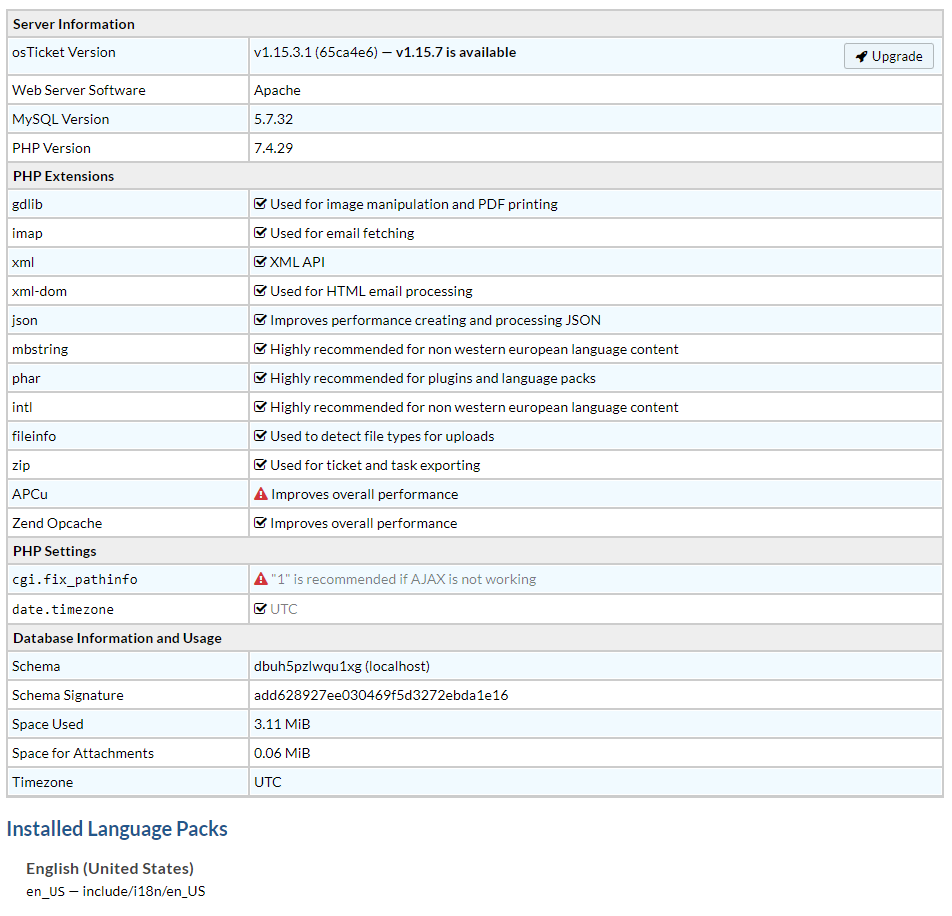Click the Database Information and Usage header
This screenshot has width=952, height=916.
point(117,638)
